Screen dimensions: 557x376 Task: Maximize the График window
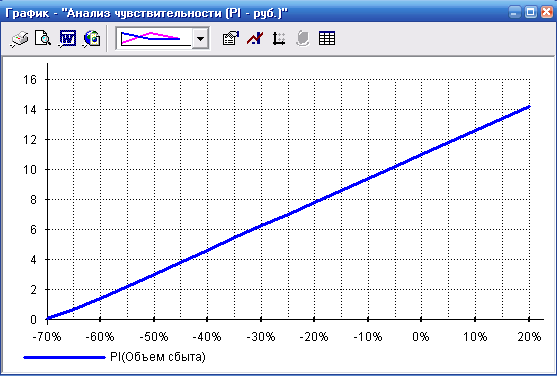531,12
